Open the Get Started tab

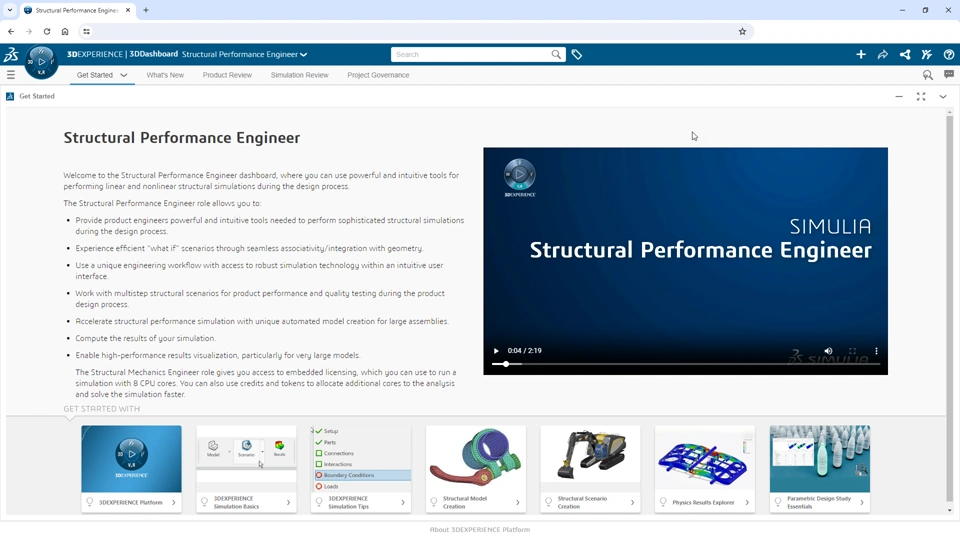(x=95, y=75)
